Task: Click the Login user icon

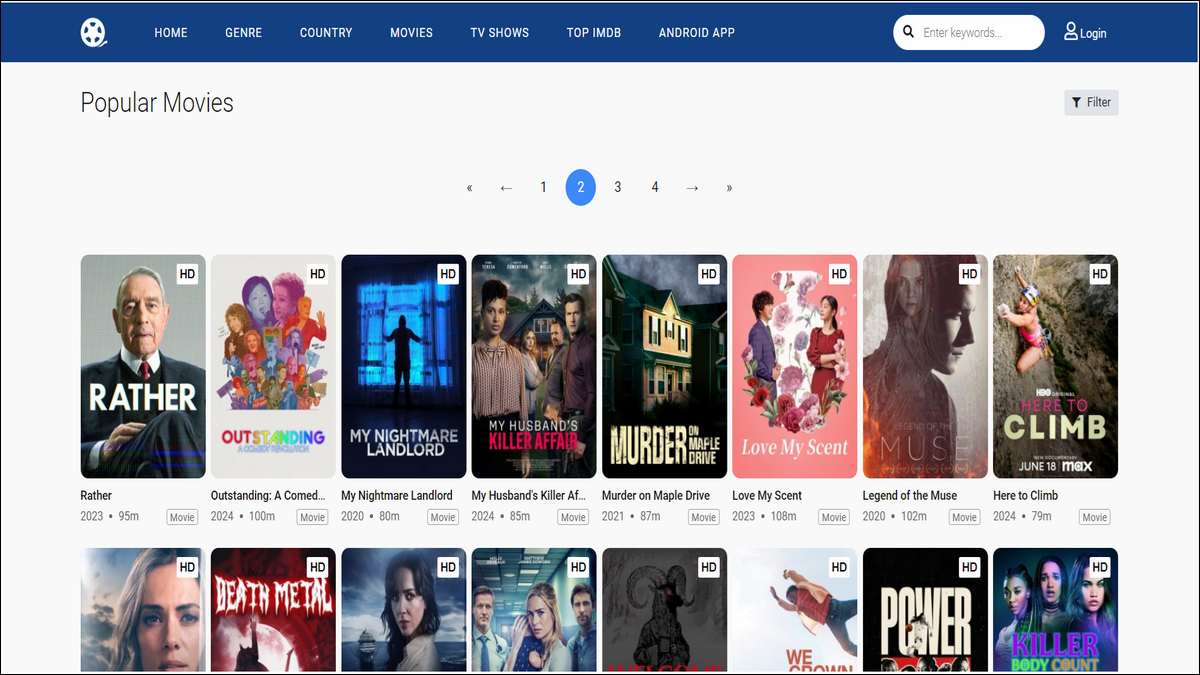Action: click(x=1071, y=32)
